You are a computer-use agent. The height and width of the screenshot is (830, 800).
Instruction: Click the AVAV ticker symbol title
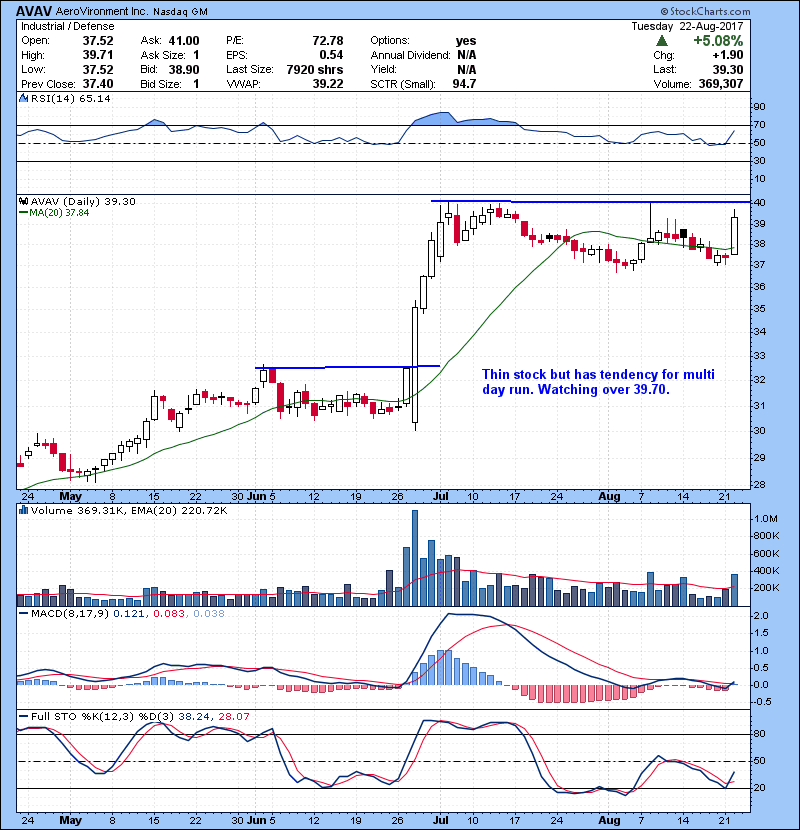tap(34, 11)
